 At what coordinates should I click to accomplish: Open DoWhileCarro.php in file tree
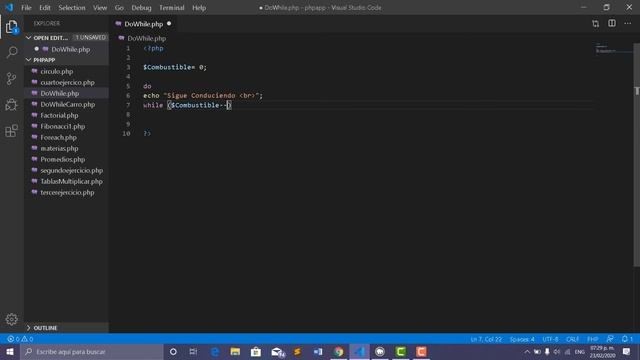coord(67,104)
